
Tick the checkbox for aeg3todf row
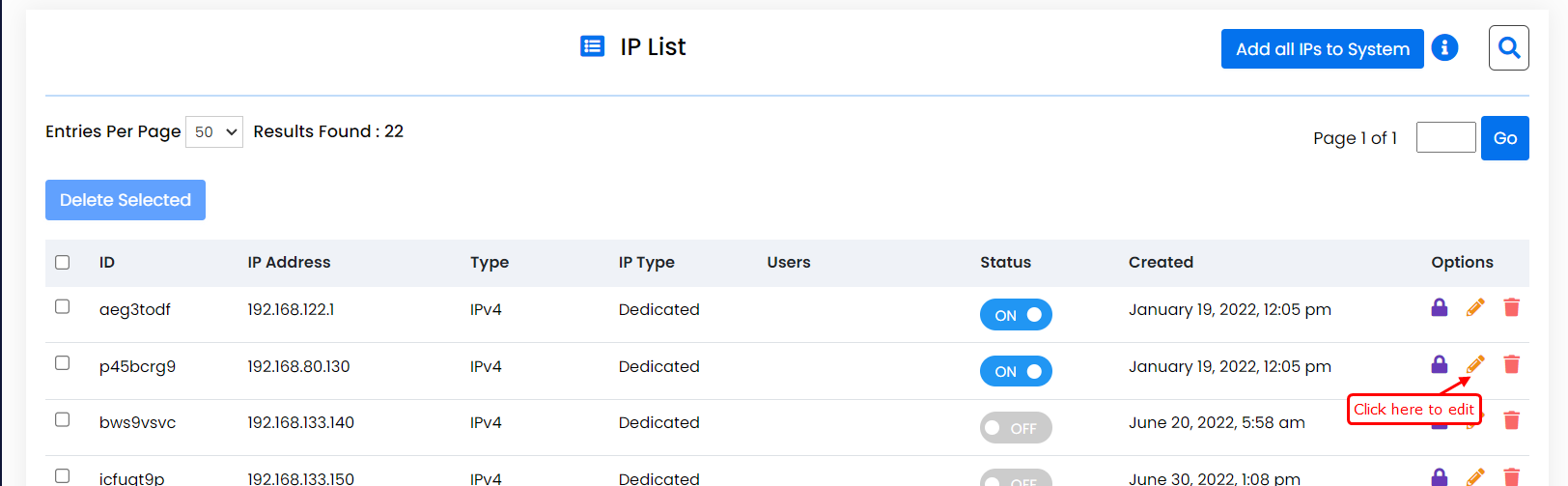(63, 307)
